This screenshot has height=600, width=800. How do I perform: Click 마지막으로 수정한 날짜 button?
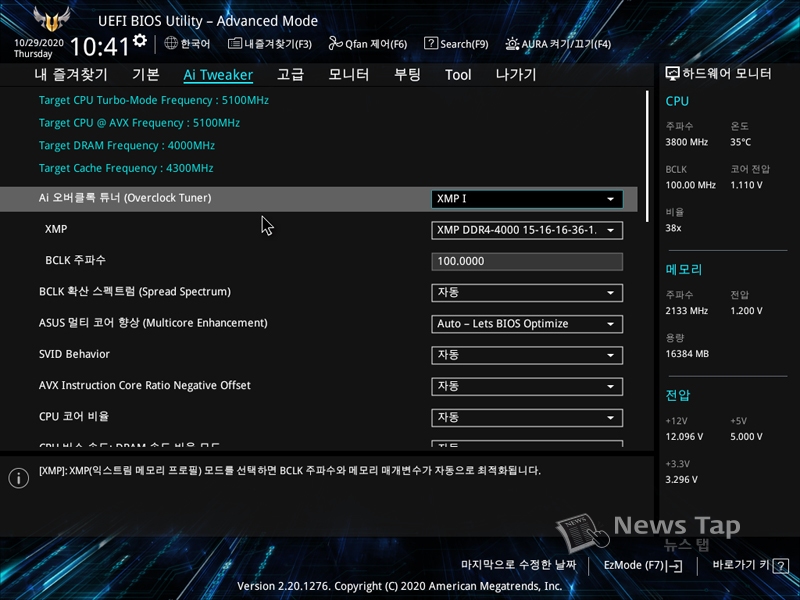point(518,565)
